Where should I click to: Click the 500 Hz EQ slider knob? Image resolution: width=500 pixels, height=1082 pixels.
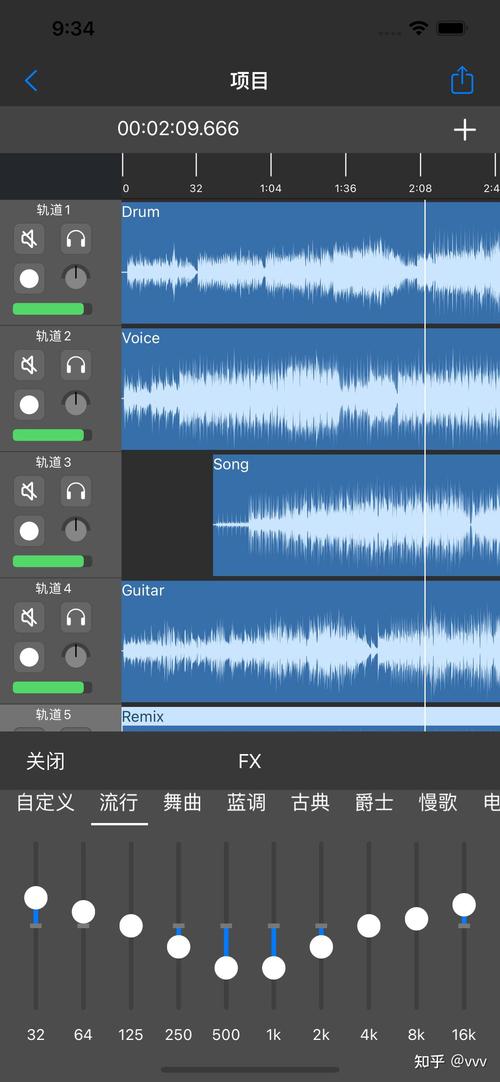click(x=226, y=967)
